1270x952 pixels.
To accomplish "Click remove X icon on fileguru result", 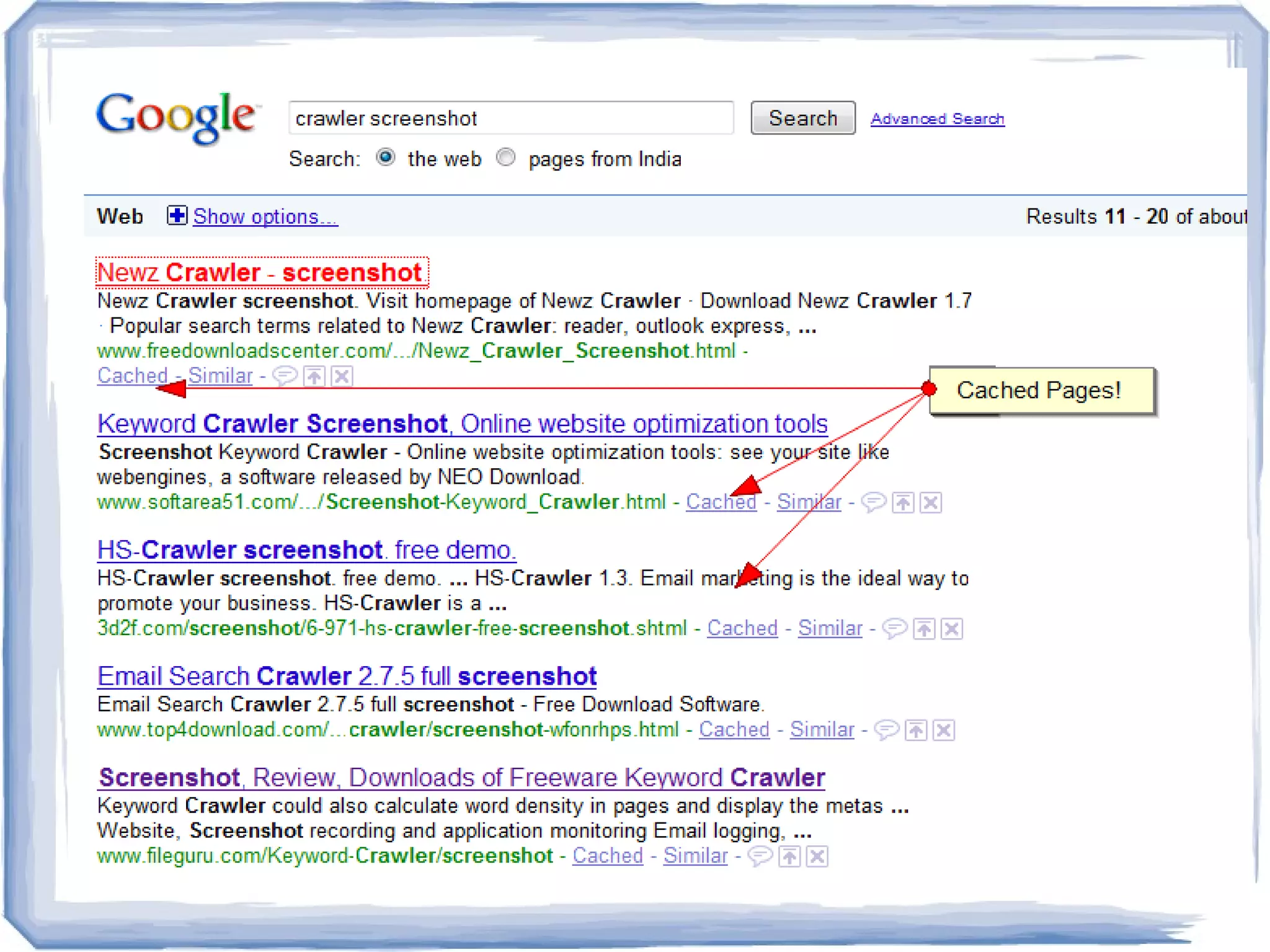I will click(817, 856).
